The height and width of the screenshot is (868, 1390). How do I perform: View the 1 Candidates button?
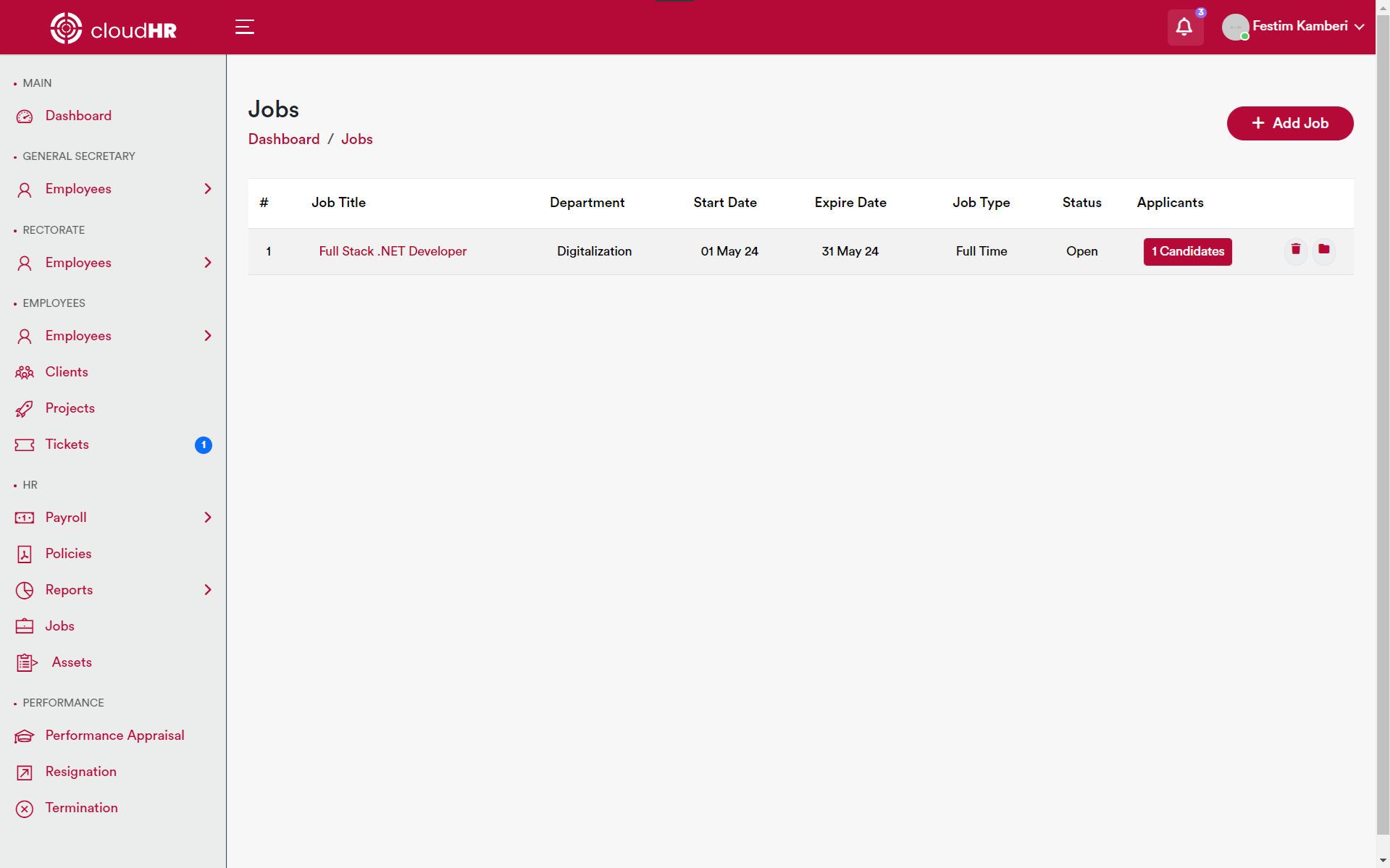click(1187, 251)
